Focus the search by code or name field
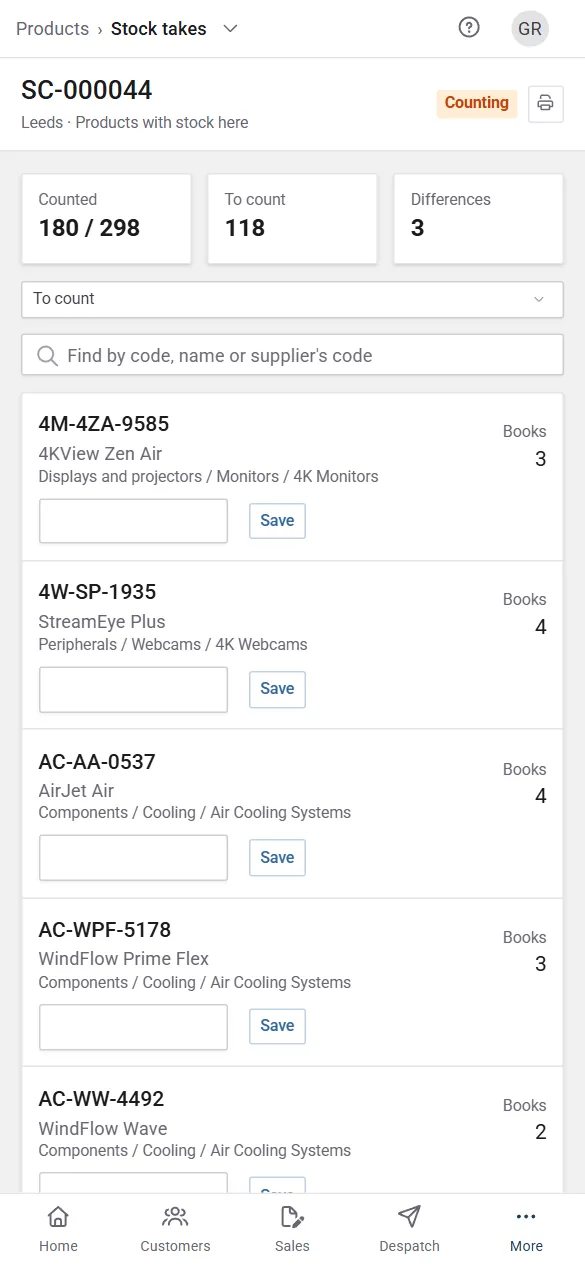This screenshot has height=1266, width=585. click(x=292, y=355)
